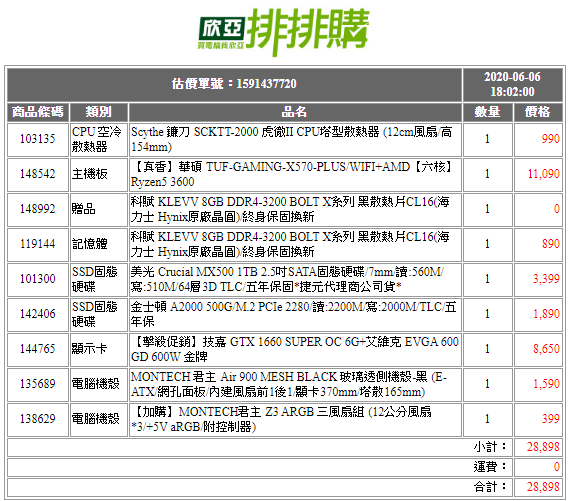Select product code 148992
Viewport: 569px width, 501px height.
(x=38, y=209)
